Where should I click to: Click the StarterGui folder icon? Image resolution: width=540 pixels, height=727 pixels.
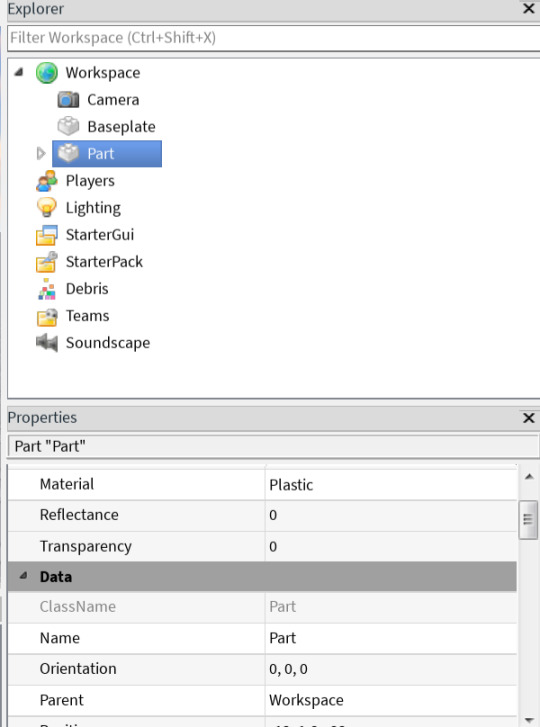[46, 235]
